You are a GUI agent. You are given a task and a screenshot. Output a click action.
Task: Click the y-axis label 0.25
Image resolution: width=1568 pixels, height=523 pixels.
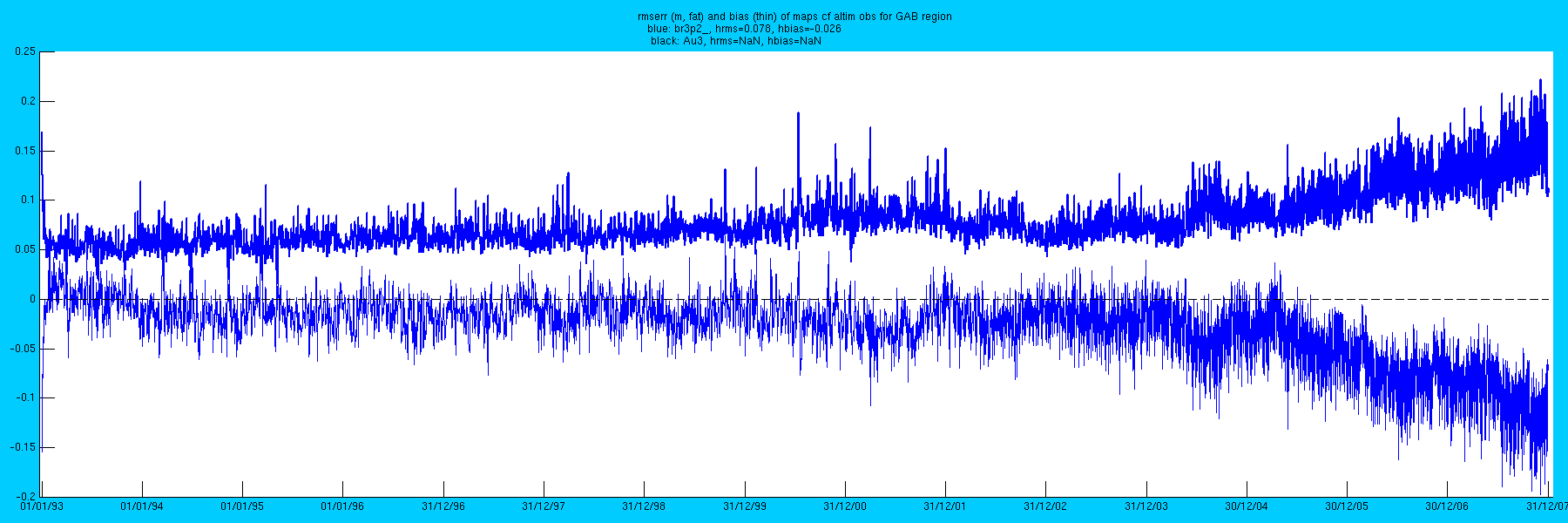(25, 52)
